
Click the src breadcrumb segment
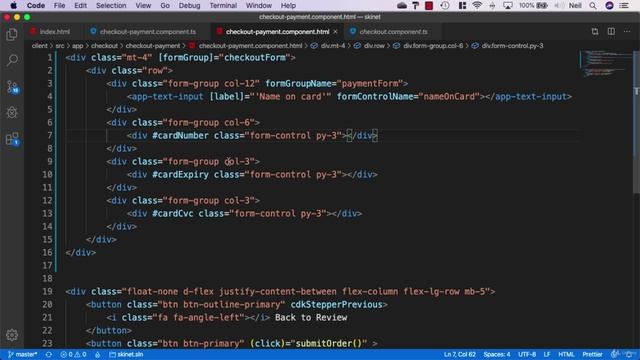point(60,46)
